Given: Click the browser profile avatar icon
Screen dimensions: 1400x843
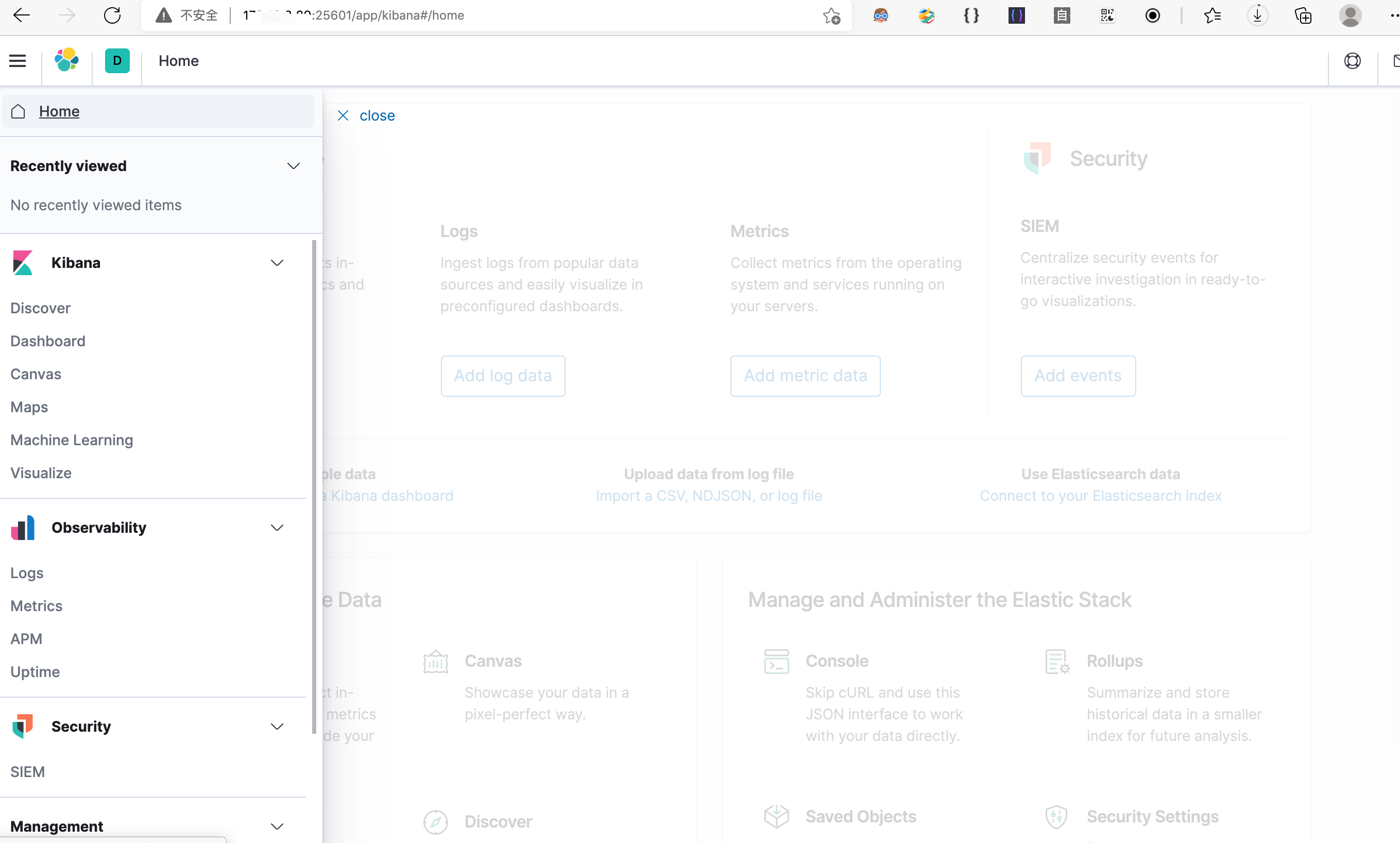Looking at the screenshot, I should coord(1350,15).
